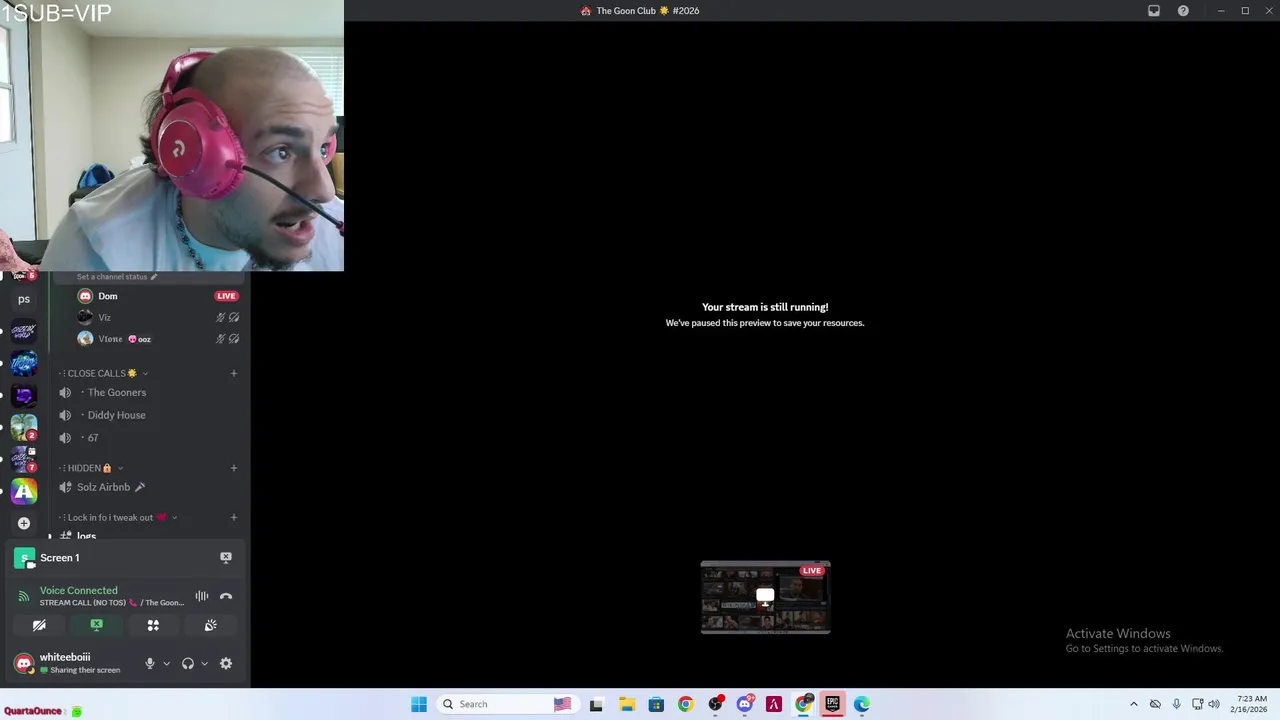Image resolution: width=1280 pixels, height=720 pixels.
Task: Expand microphone input options chevron
Action: coord(166,663)
